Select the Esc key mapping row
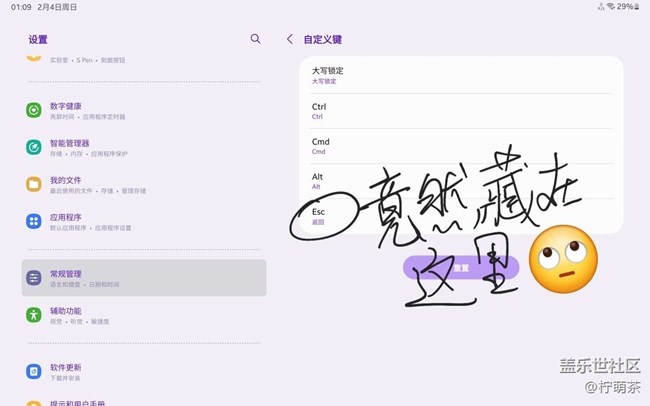 point(461,216)
